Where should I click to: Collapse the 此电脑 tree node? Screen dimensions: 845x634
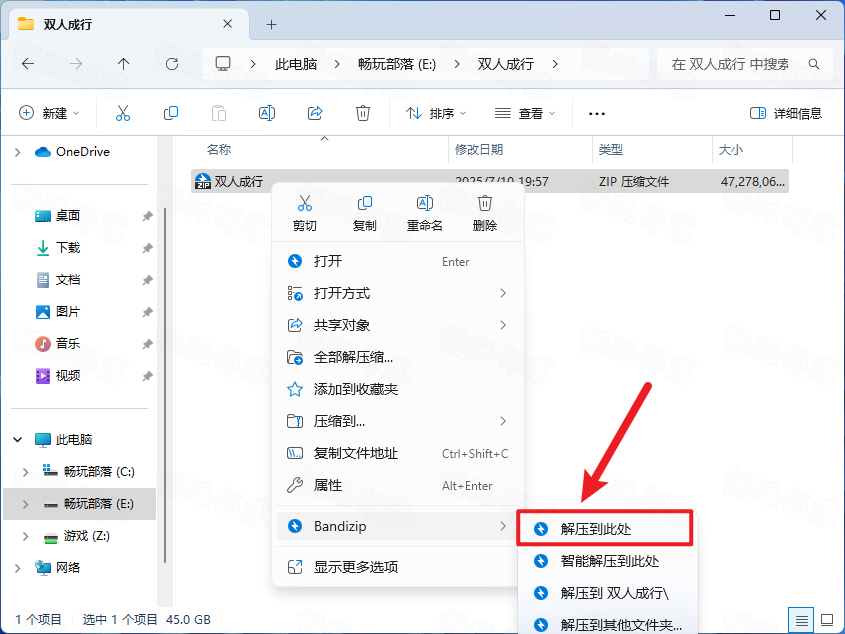tap(18, 439)
